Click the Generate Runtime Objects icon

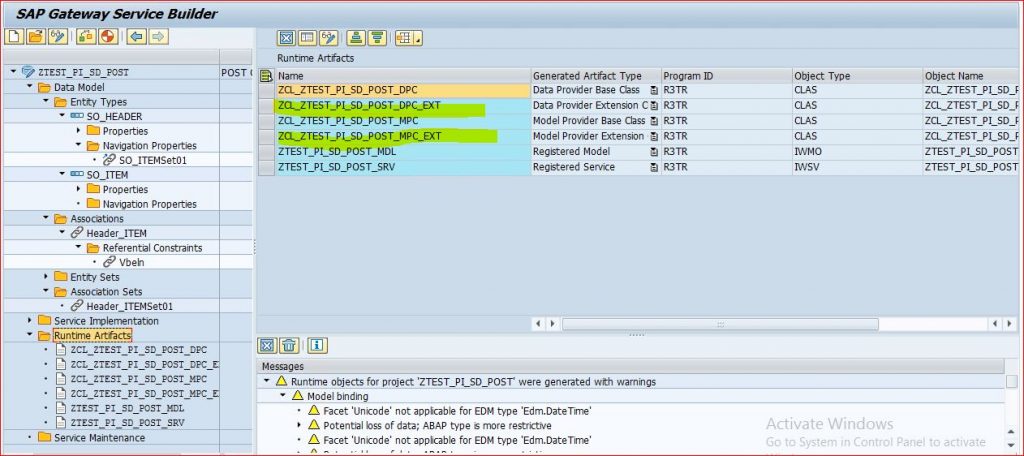[108, 37]
